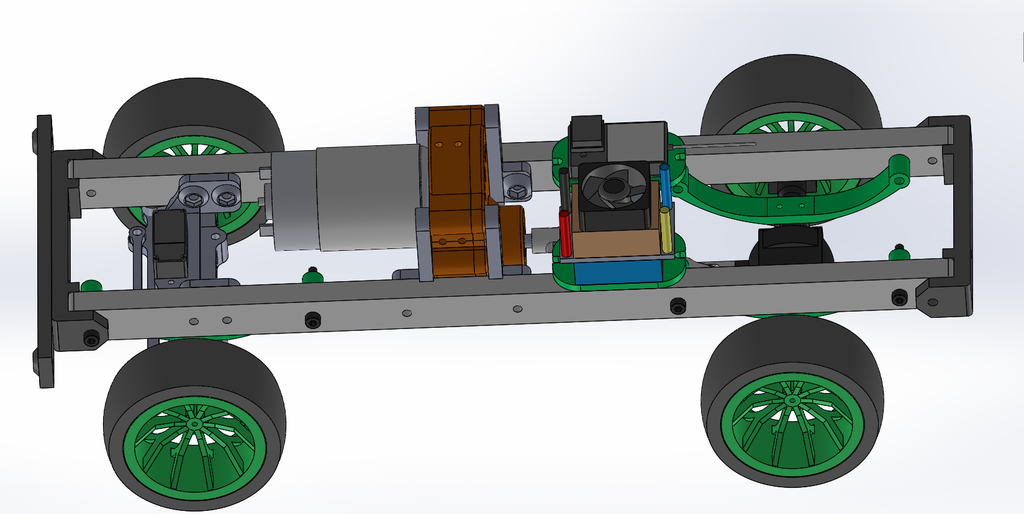Click the near gray frame rail
The height and width of the screenshot is (514, 1024).
tap(509, 298)
